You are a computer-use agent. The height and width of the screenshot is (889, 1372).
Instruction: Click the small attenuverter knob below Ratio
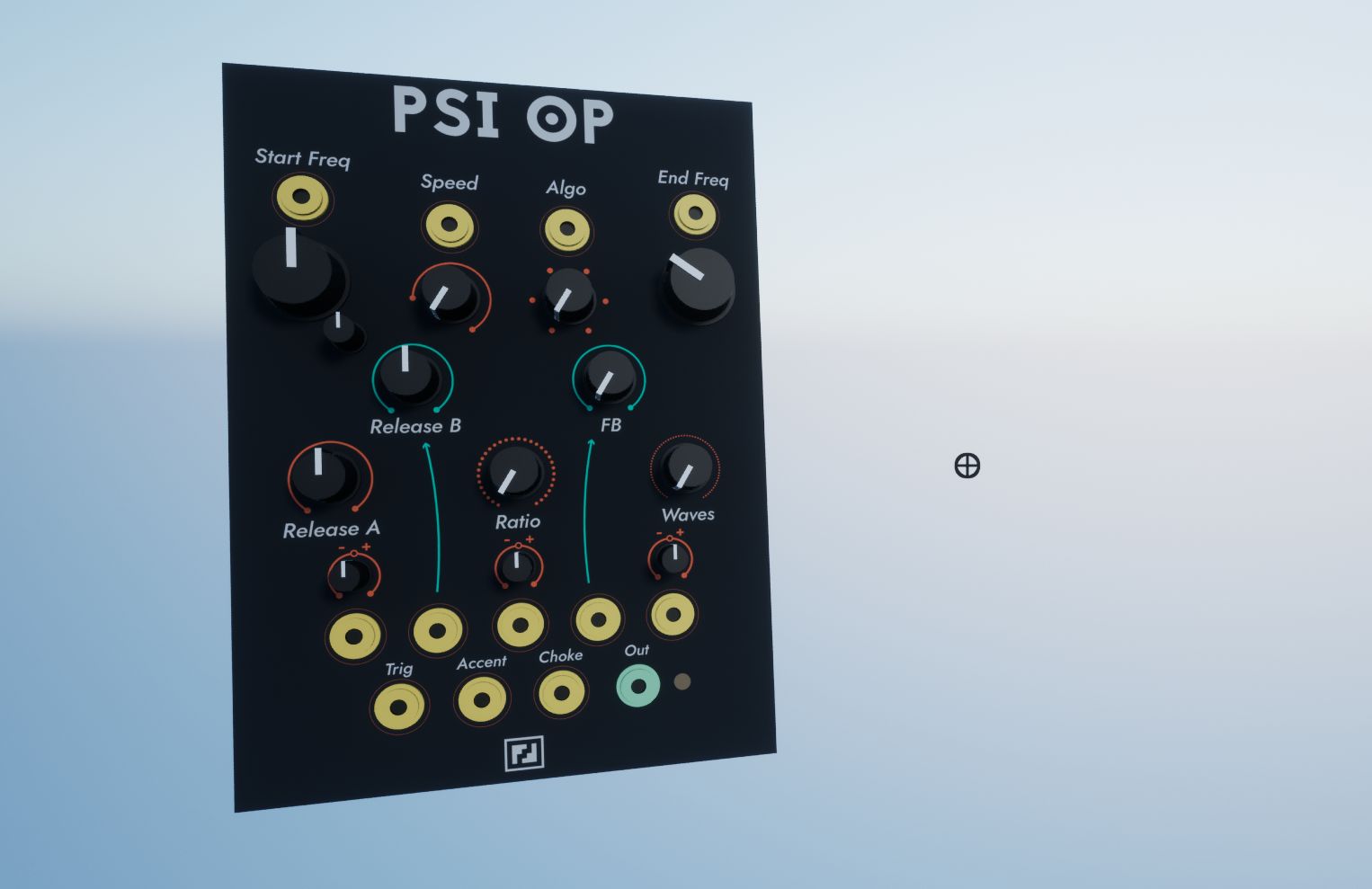tap(517, 565)
